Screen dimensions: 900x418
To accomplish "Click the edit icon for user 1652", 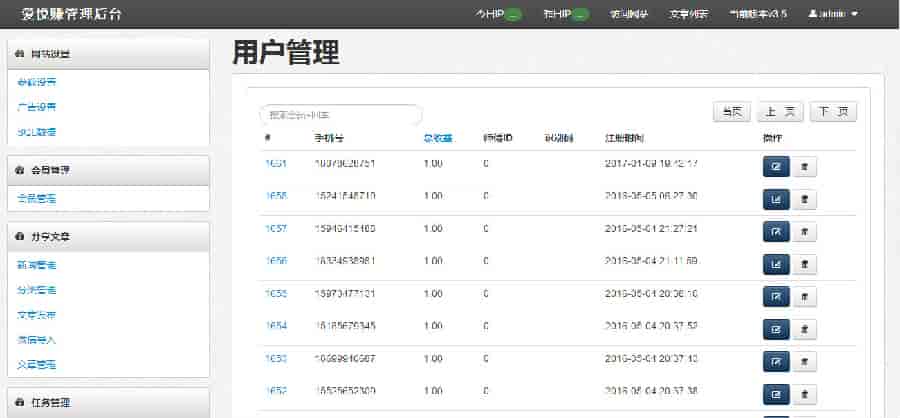I will [775, 393].
